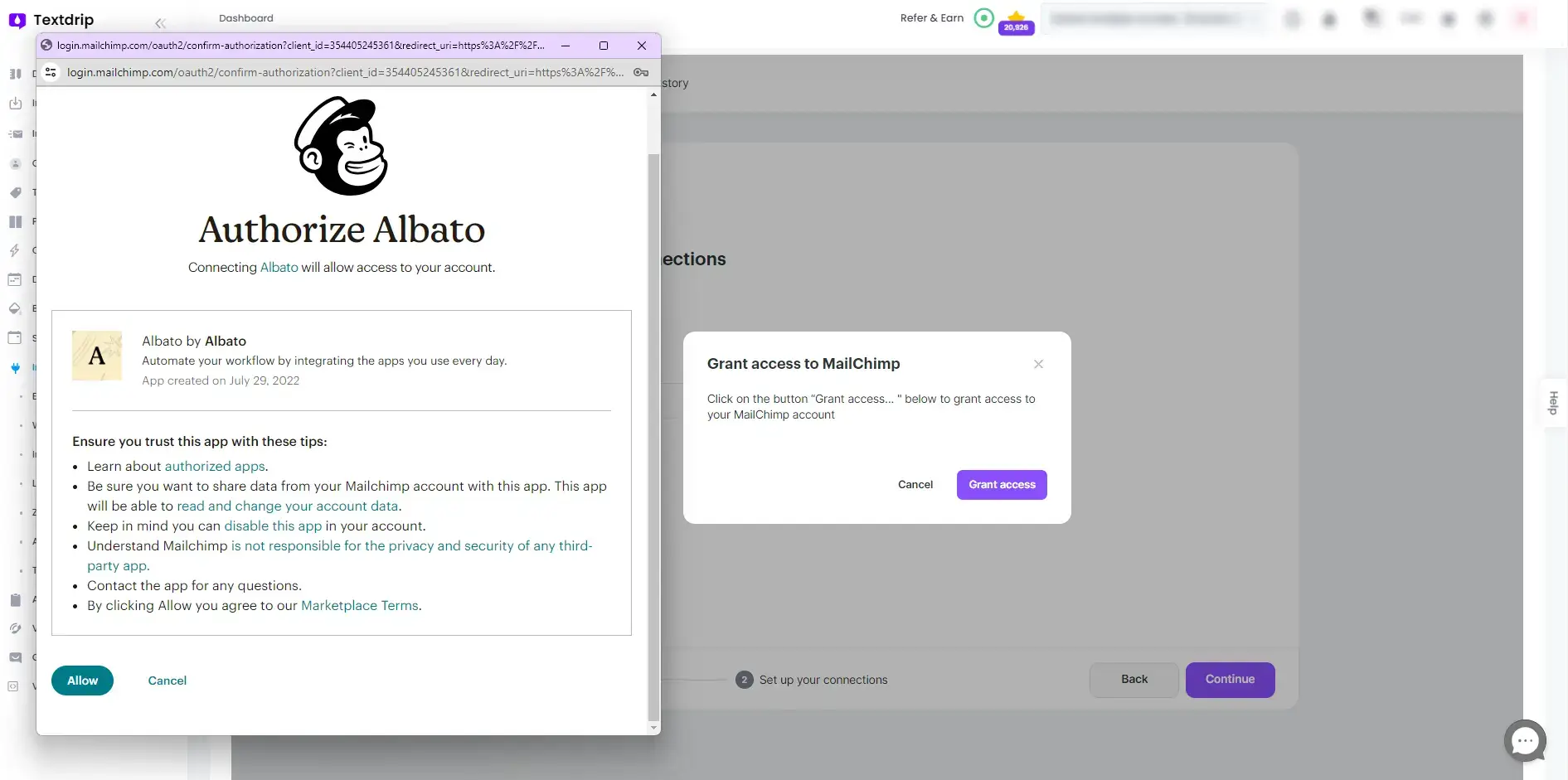Click Allow to authorize Albato
This screenshot has width=1568, height=780.
tap(82, 680)
